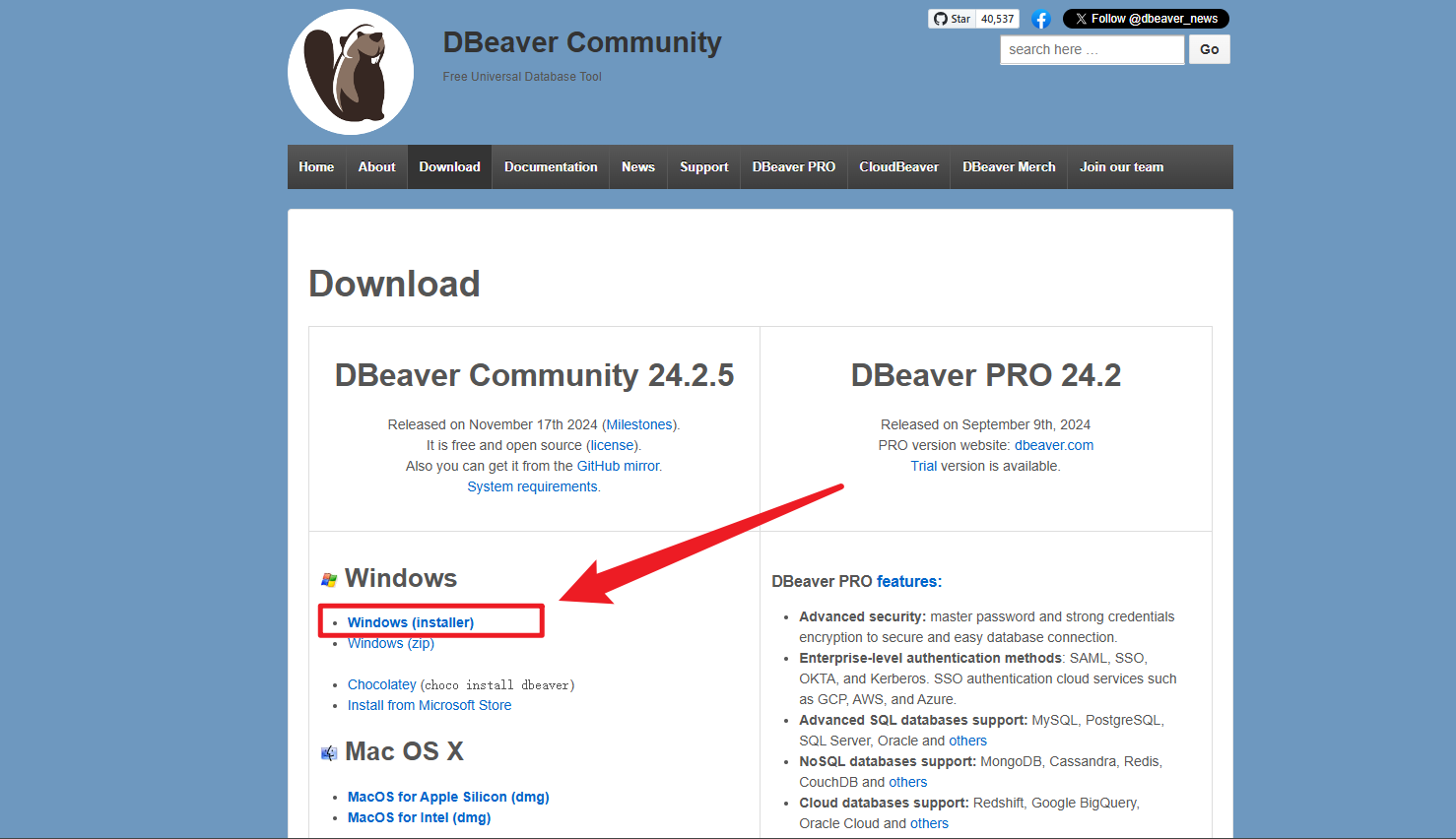This screenshot has height=839, width=1456.
Task: Click the Windows flag icon
Action: click(329, 580)
